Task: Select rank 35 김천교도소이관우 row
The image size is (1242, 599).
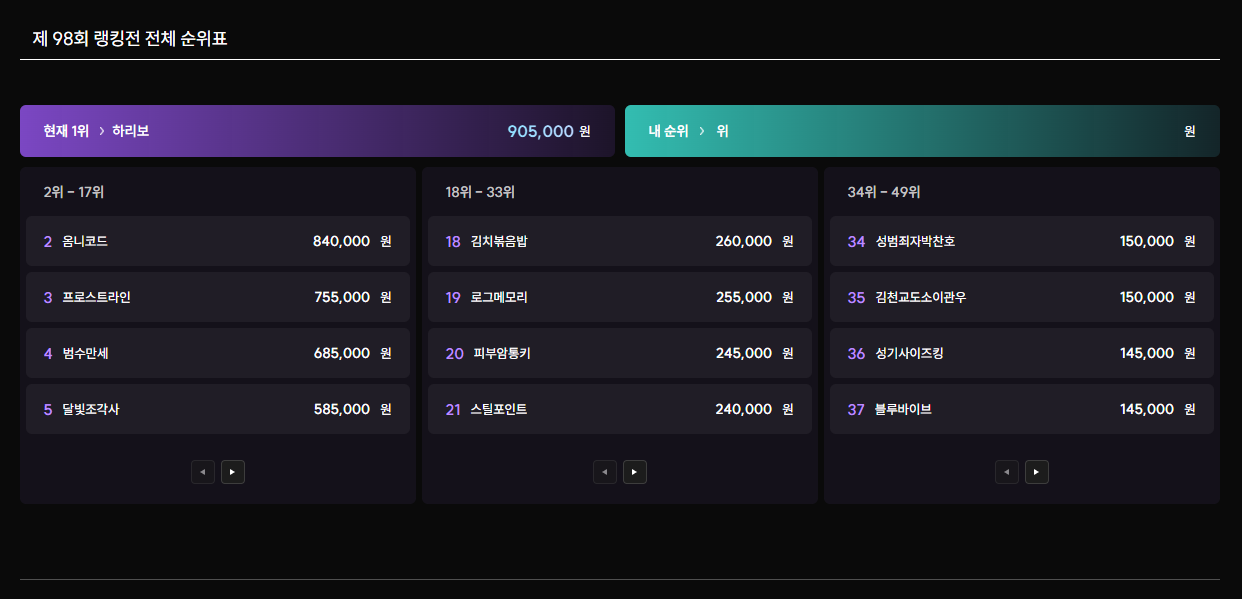Action: (1022, 297)
